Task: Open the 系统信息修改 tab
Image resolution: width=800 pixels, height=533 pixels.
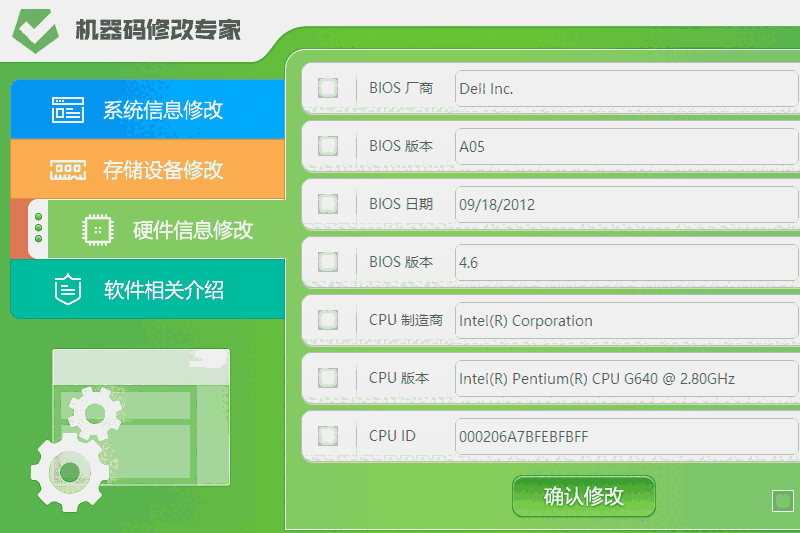Action: (x=163, y=110)
